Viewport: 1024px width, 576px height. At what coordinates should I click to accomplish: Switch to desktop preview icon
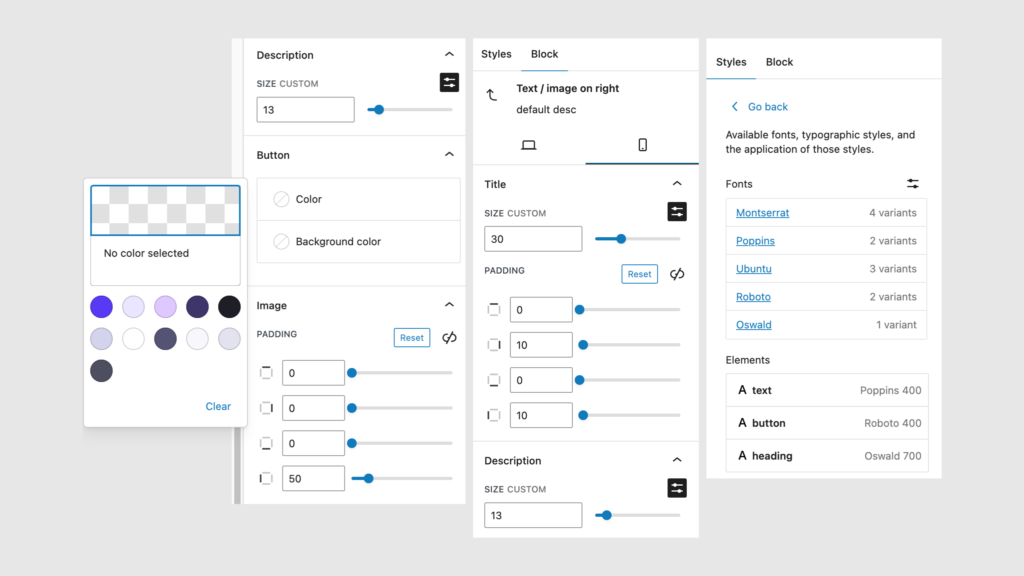pyautogui.click(x=529, y=145)
